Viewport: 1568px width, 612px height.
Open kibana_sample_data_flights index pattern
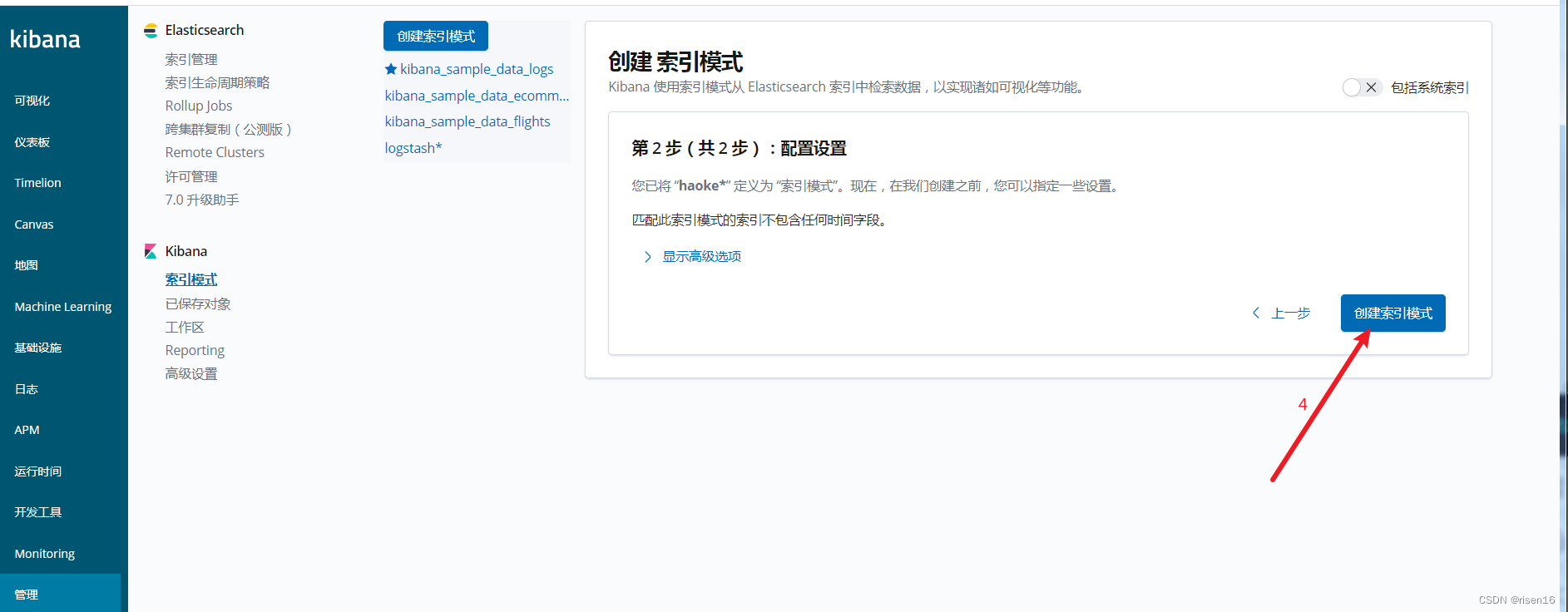[x=467, y=121]
